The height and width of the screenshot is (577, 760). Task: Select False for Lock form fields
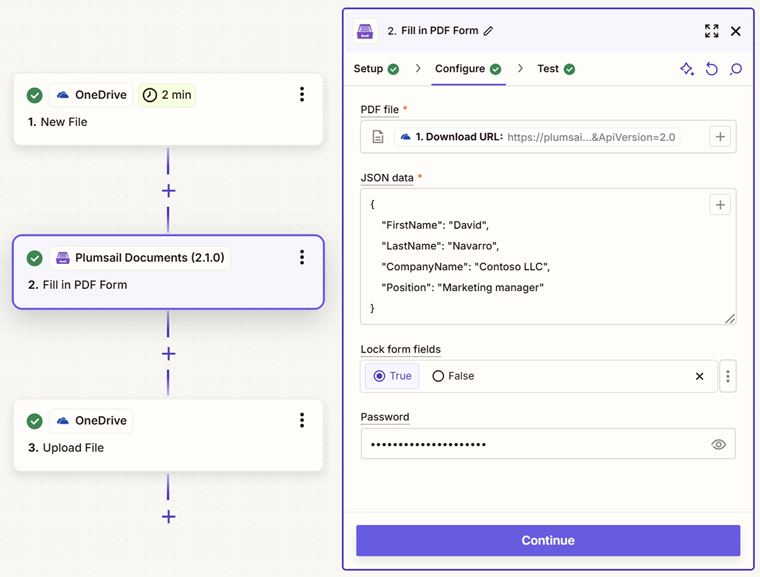coord(453,376)
